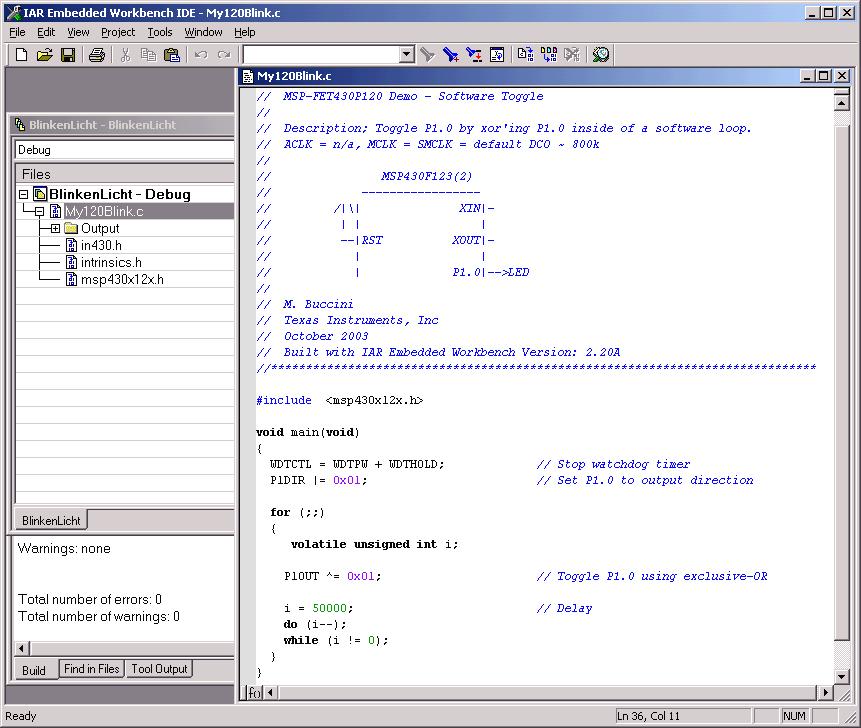Select the BlinkenLicht workspace tab
This screenshot has height=728, width=861.
coord(51,520)
